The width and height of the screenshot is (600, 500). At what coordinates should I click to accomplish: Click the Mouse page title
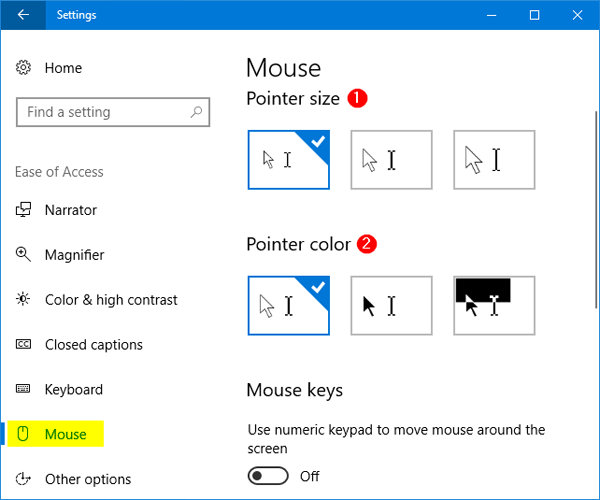(284, 68)
